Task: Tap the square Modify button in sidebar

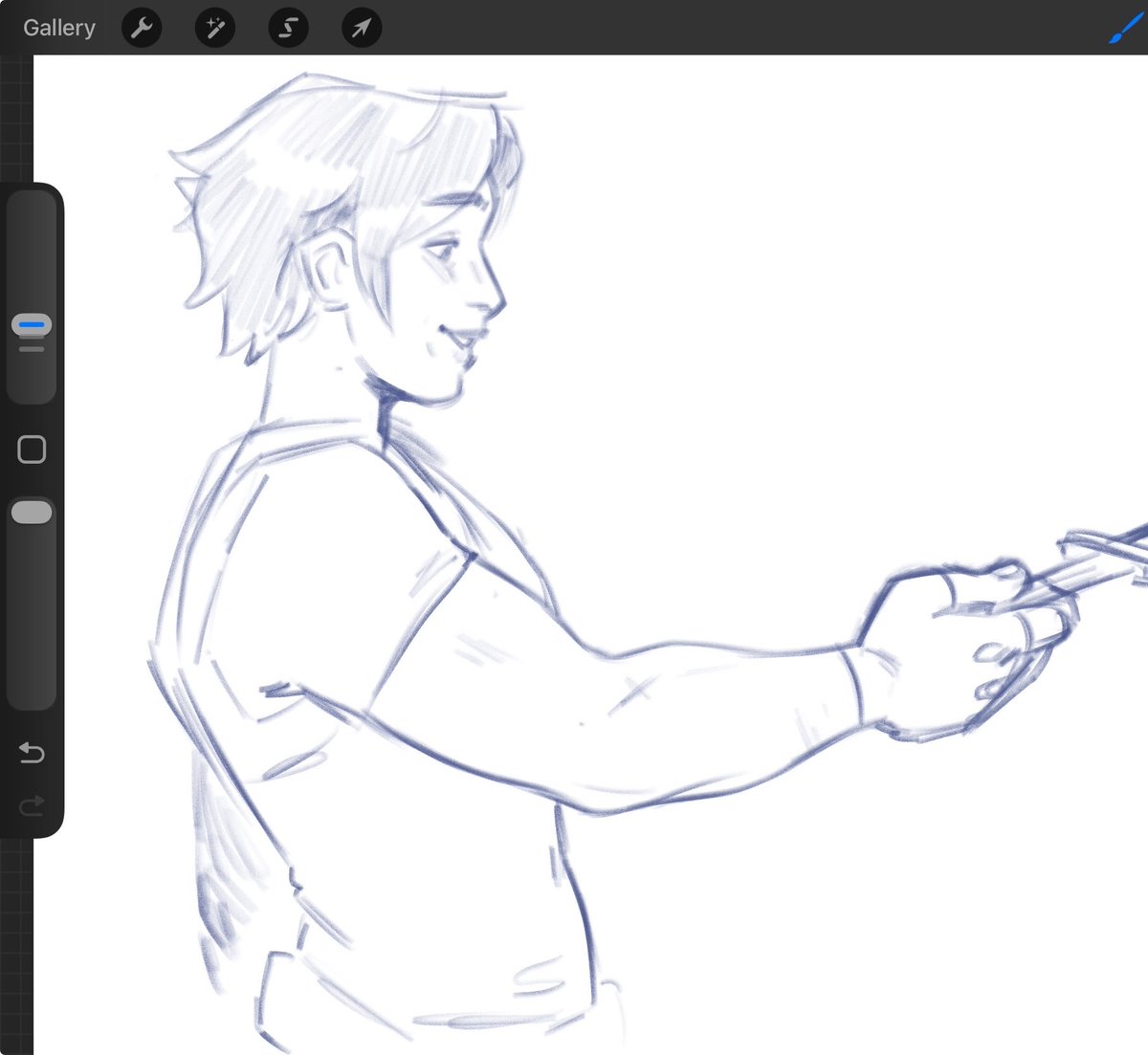Action: (32, 450)
